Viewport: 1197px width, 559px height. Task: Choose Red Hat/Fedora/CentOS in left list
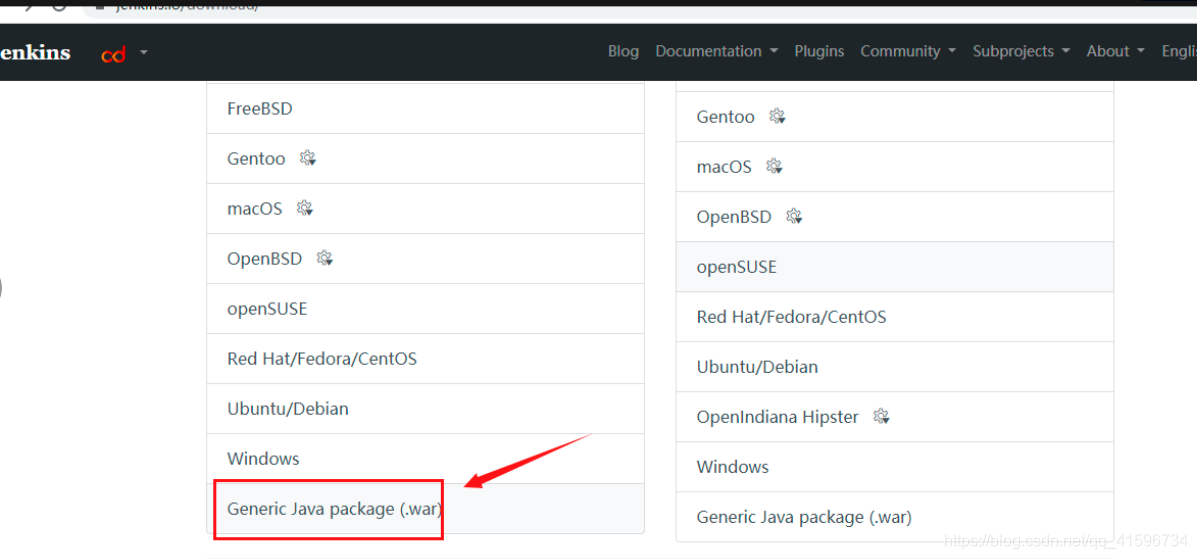pyautogui.click(x=425, y=358)
